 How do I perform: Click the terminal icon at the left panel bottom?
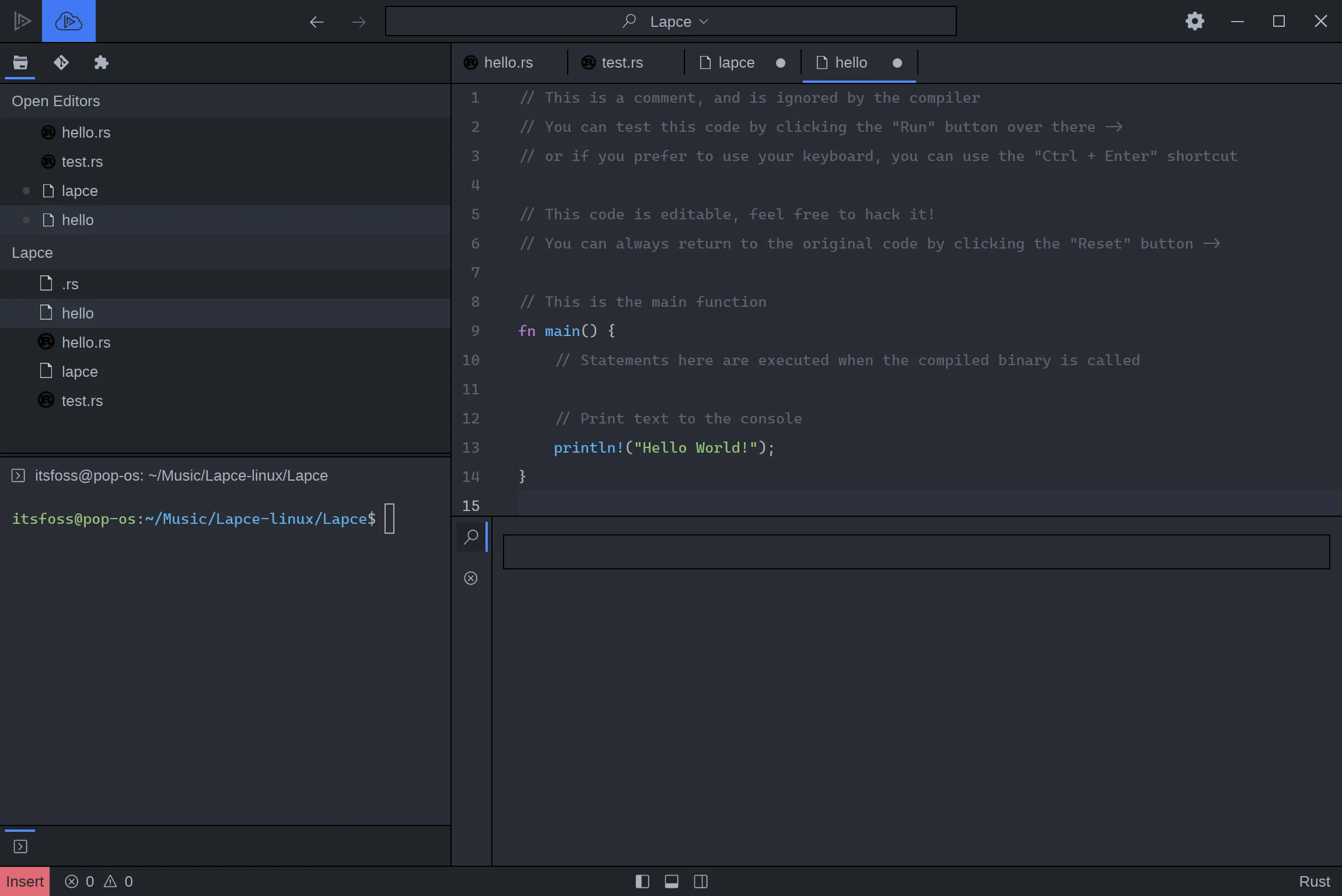coord(20,846)
